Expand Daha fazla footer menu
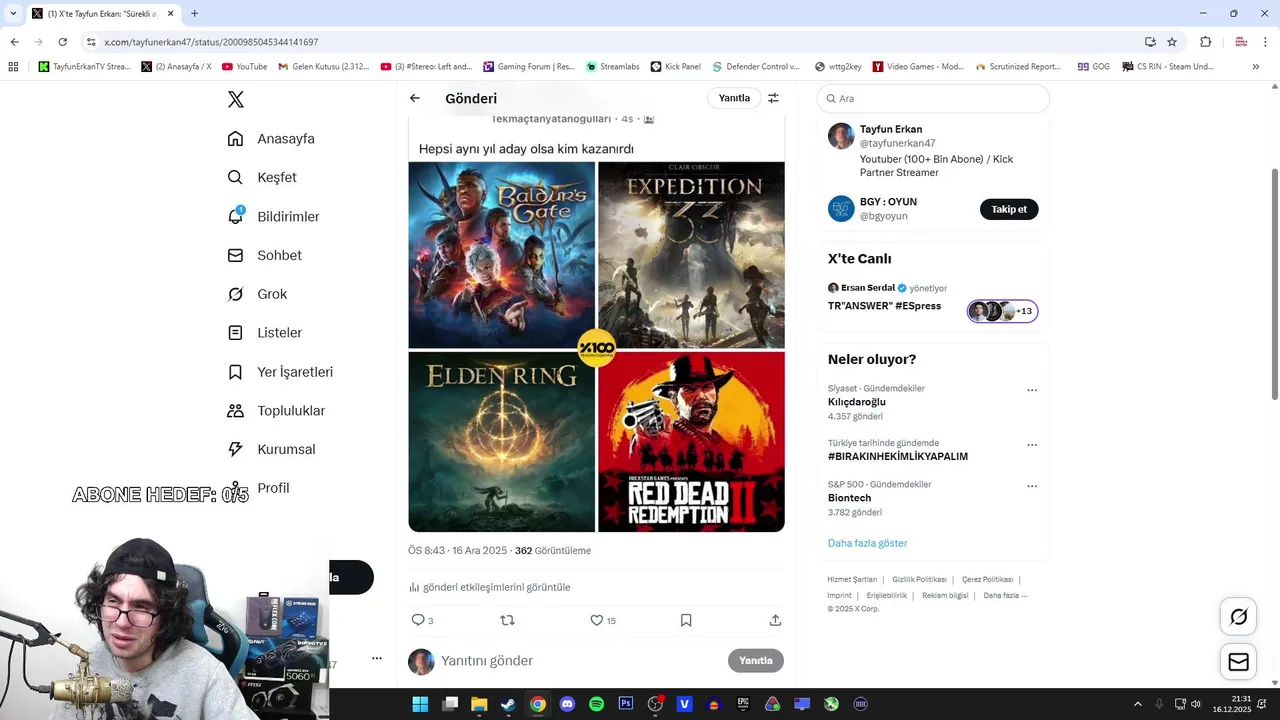The width and height of the screenshot is (1280, 720). tap(1005, 595)
